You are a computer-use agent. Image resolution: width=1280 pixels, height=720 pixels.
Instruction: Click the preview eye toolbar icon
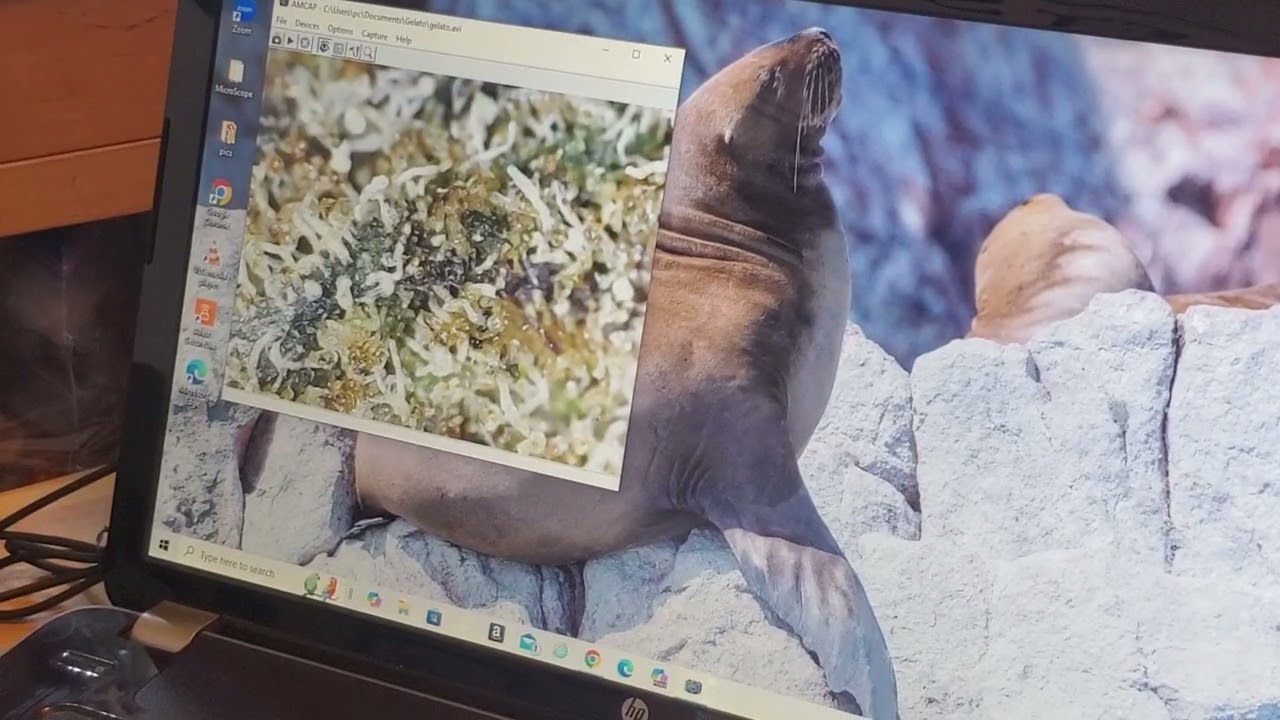coord(324,46)
